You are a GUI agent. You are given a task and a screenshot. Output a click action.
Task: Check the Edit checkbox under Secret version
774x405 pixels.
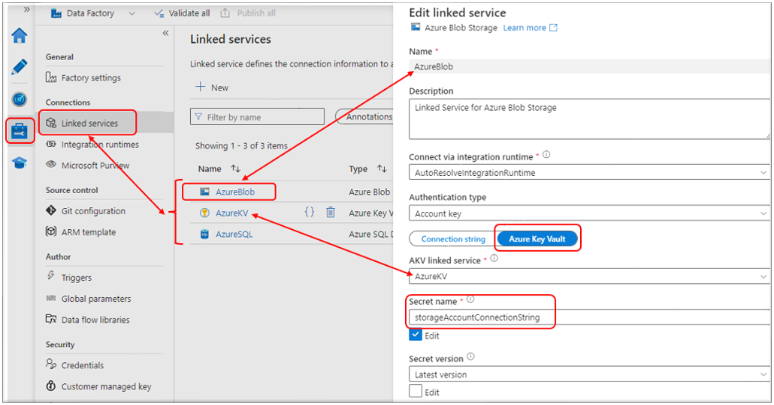click(415, 391)
